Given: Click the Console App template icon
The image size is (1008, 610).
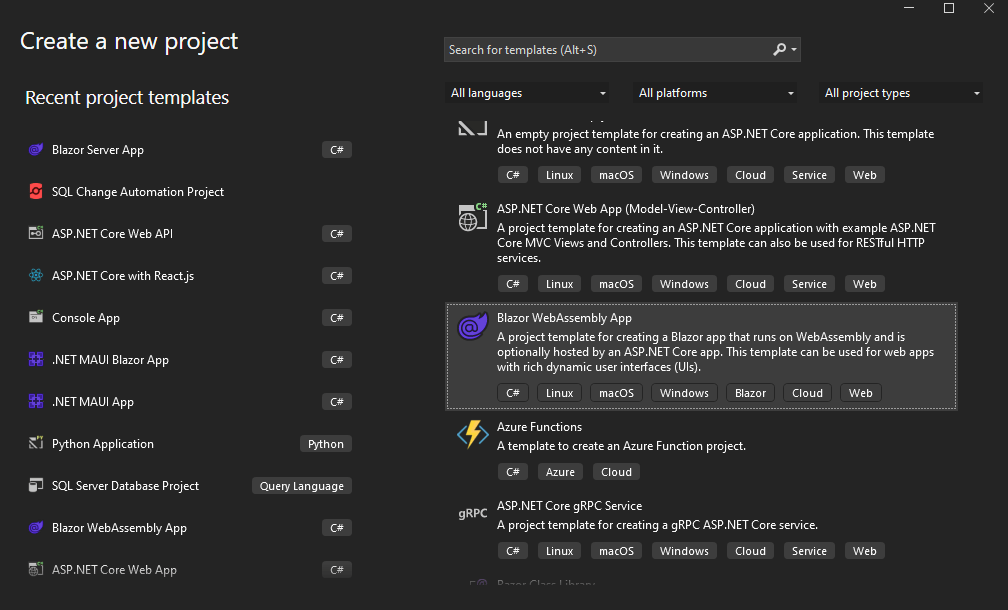Looking at the screenshot, I should (35, 318).
